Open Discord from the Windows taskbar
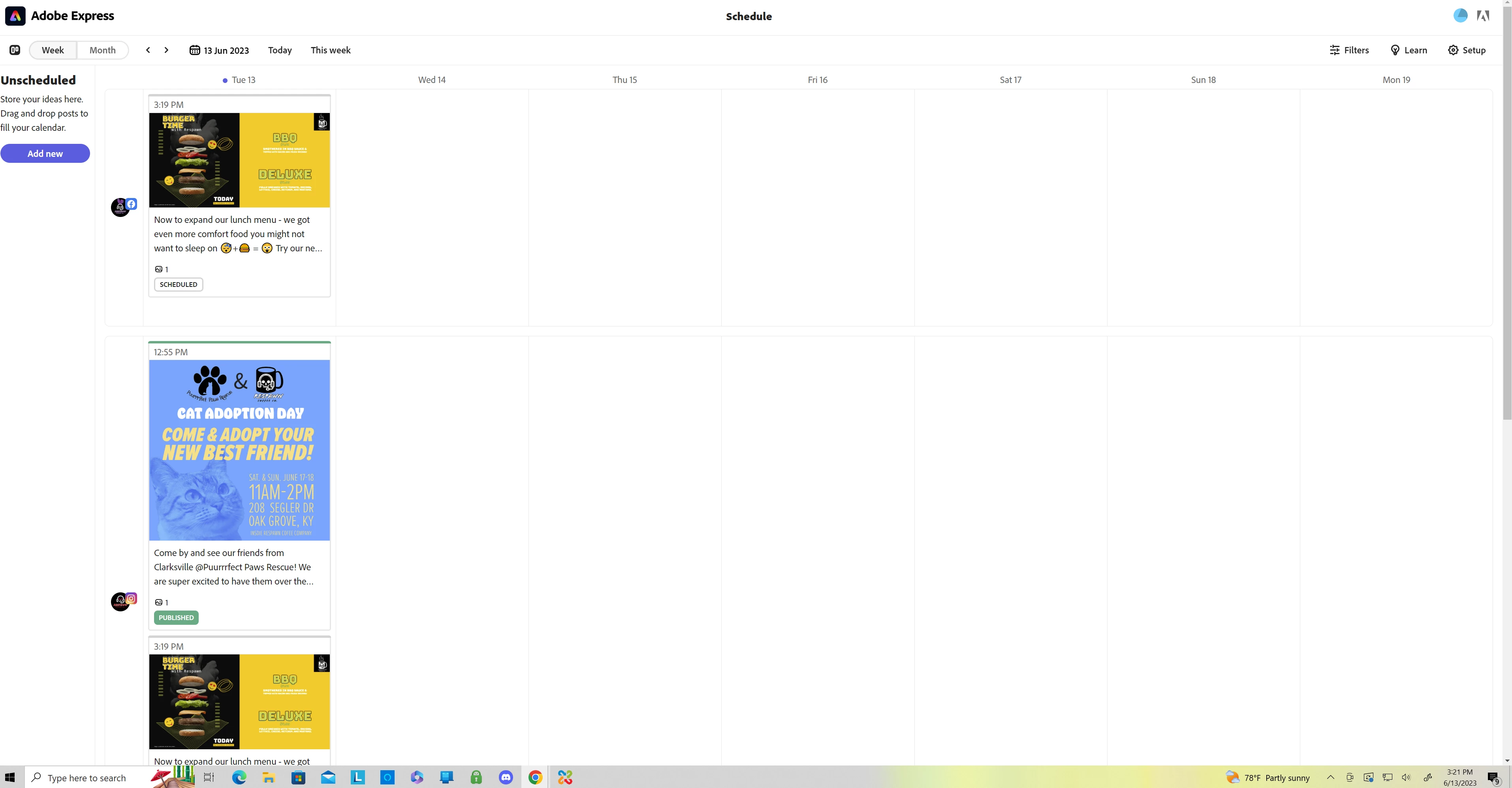 pyautogui.click(x=505, y=777)
